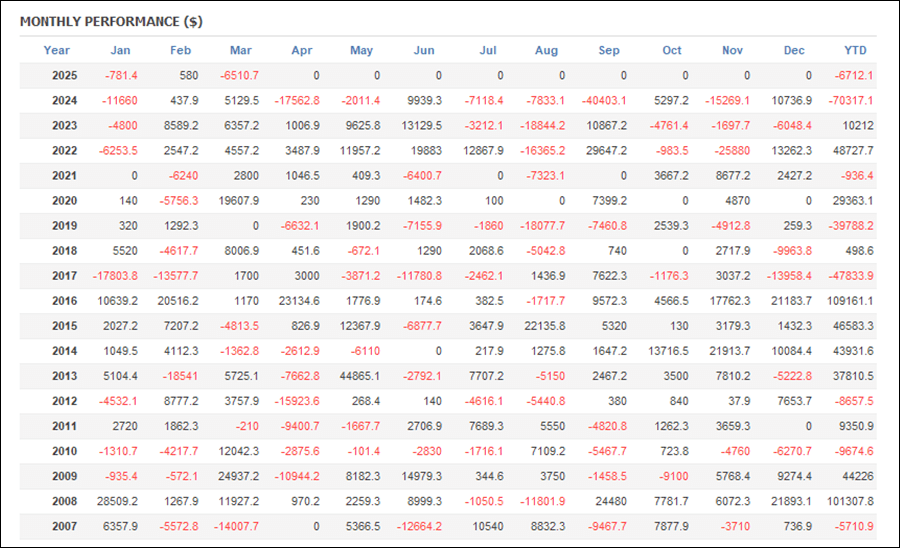Image resolution: width=900 pixels, height=548 pixels.
Task: Select the 2025 year row label
Action: [x=64, y=76]
